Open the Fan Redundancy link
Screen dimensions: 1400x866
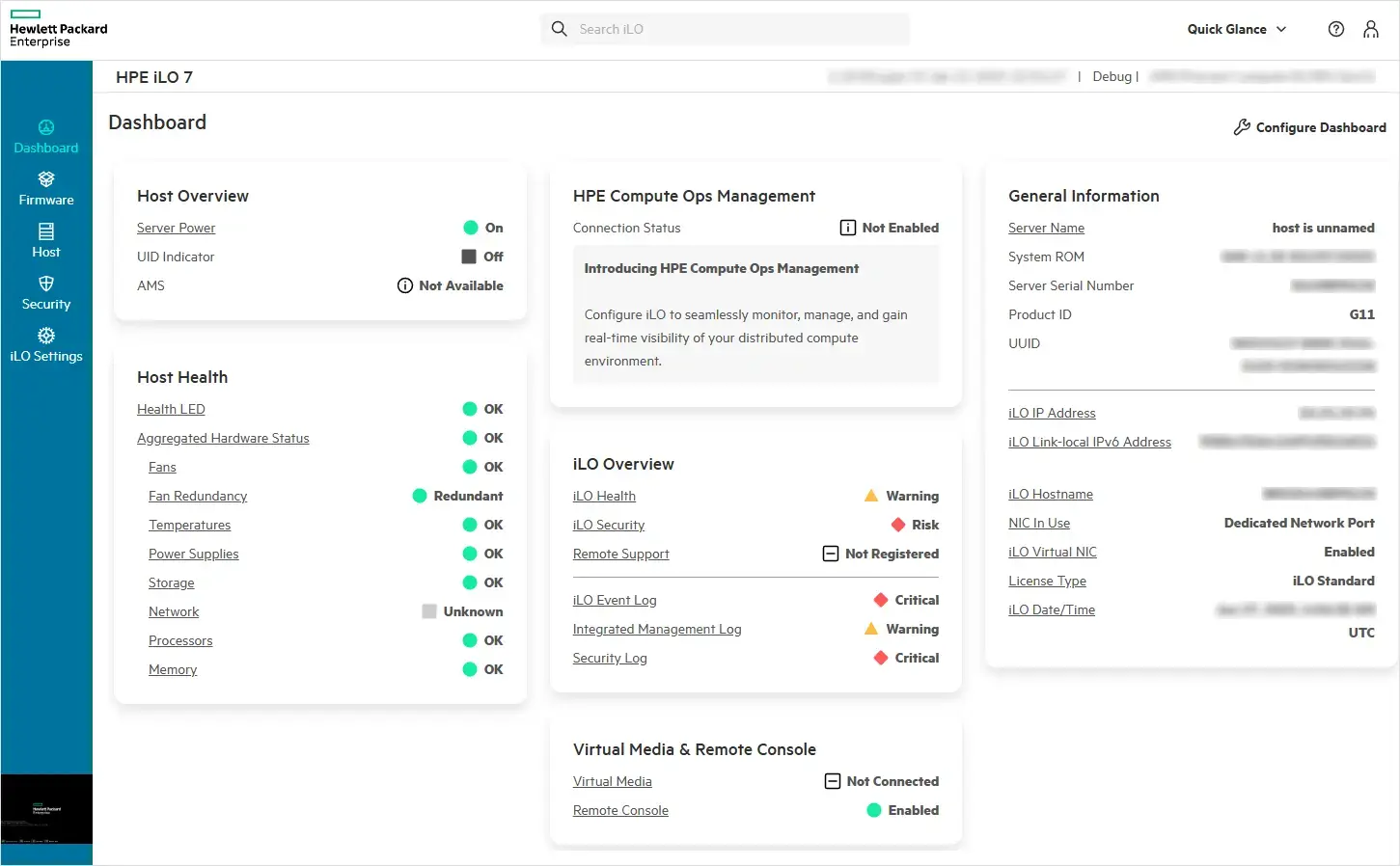point(198,496)
